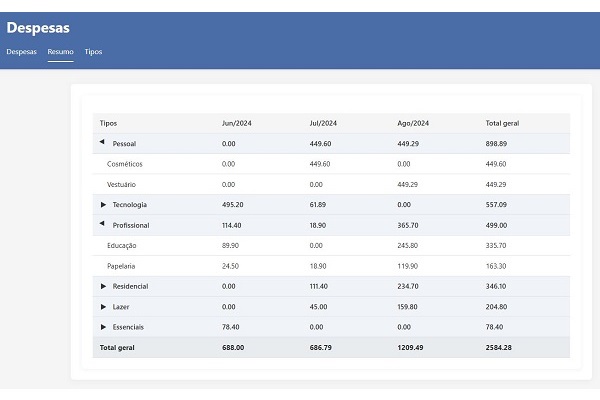Click the Tipos column header
Screen dimensions: 600x400
coord(109,123)
